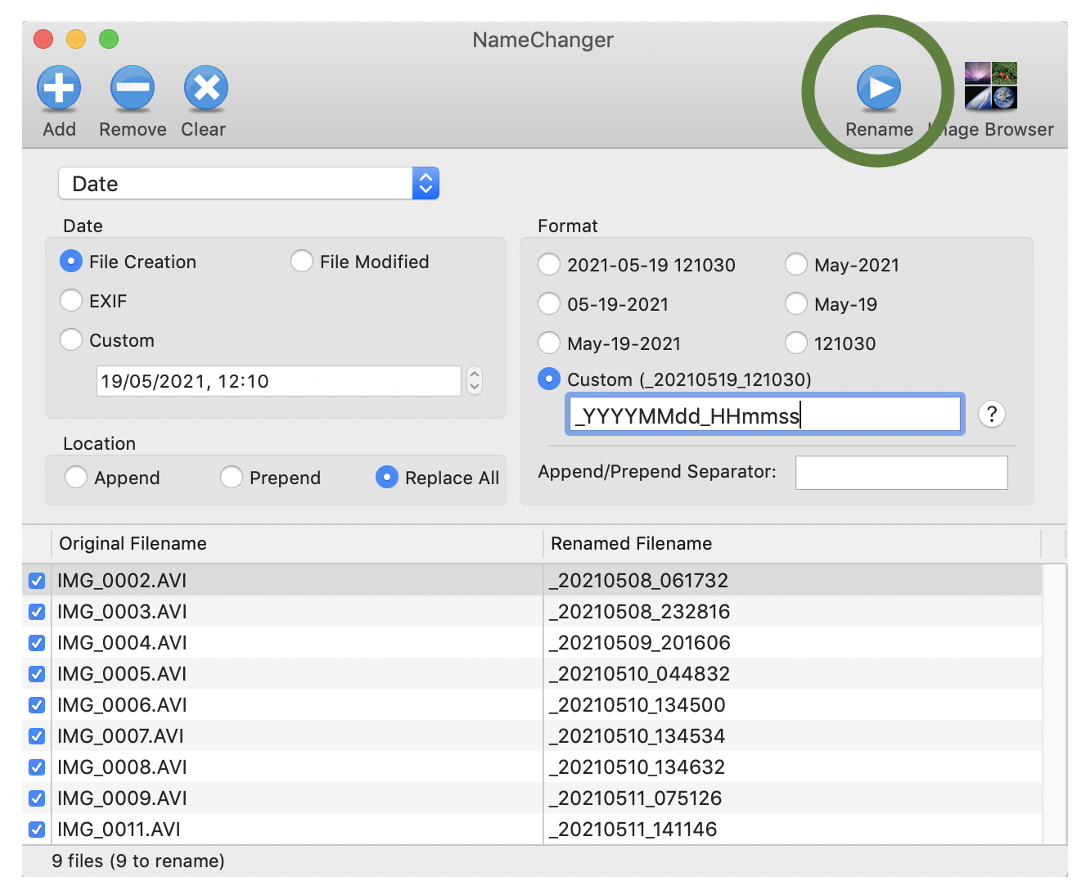
Task: Select the Replace All location option
Action: pyautogui.click(x=387, y=477)
